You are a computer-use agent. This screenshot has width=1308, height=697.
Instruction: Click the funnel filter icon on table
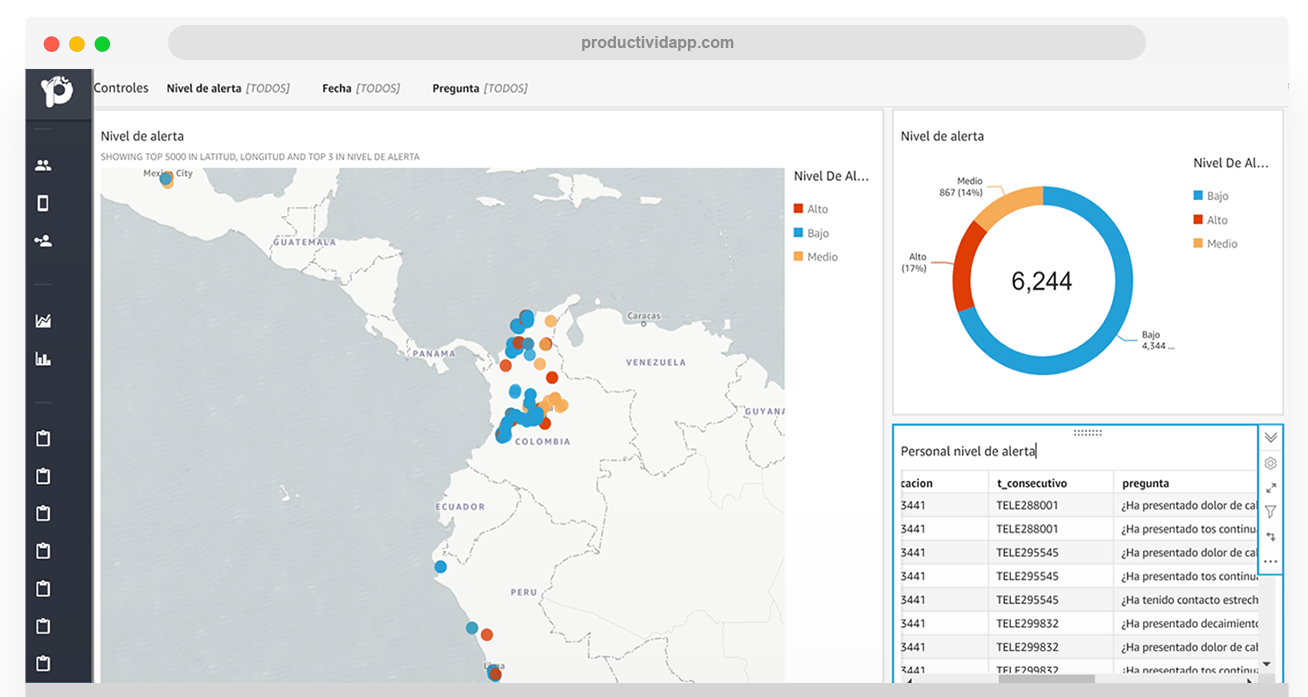coord(1271,512)
